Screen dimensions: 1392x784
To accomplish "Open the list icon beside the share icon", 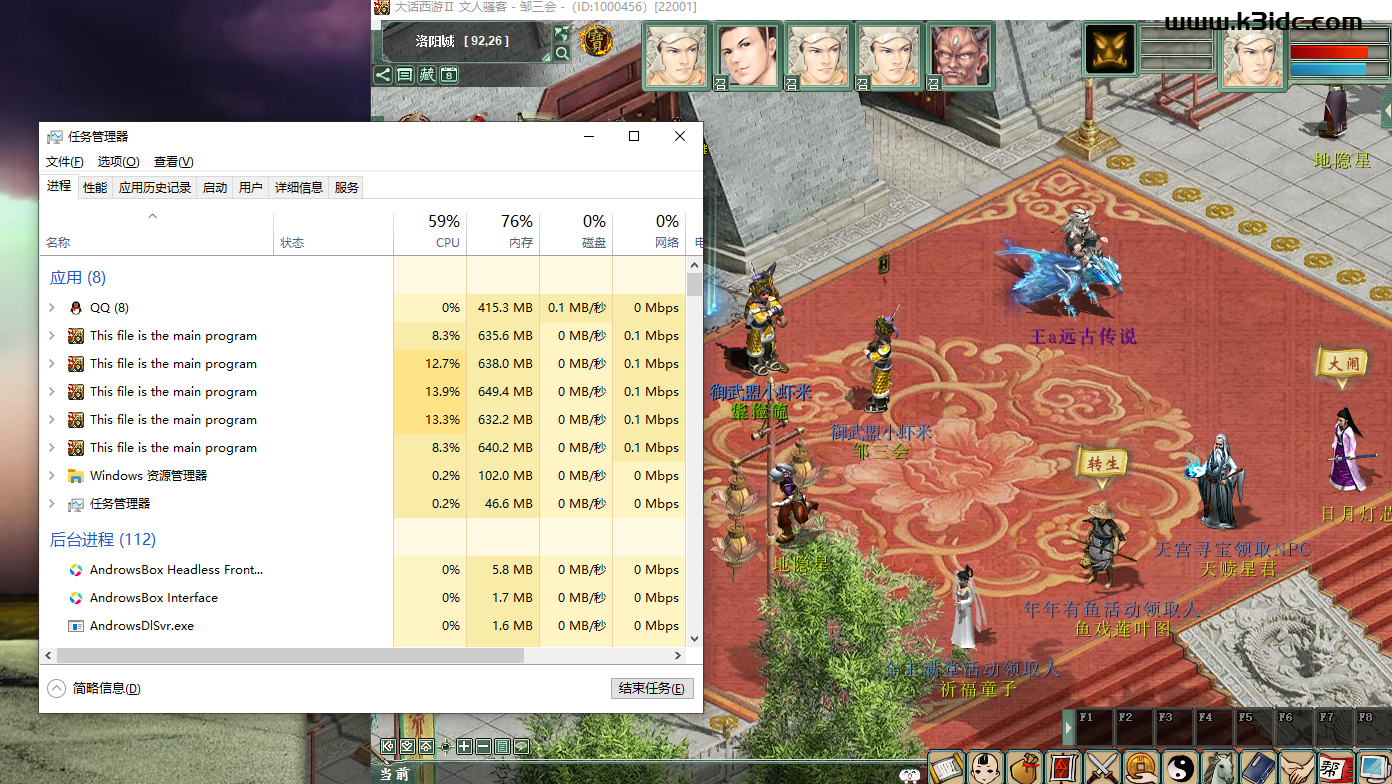I will pos(404,74).
